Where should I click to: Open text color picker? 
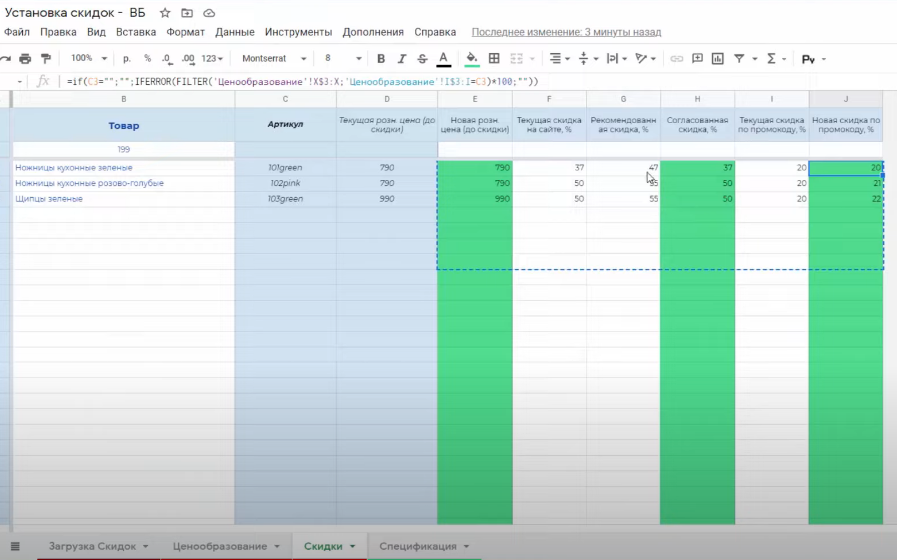(x=443, y=59)
